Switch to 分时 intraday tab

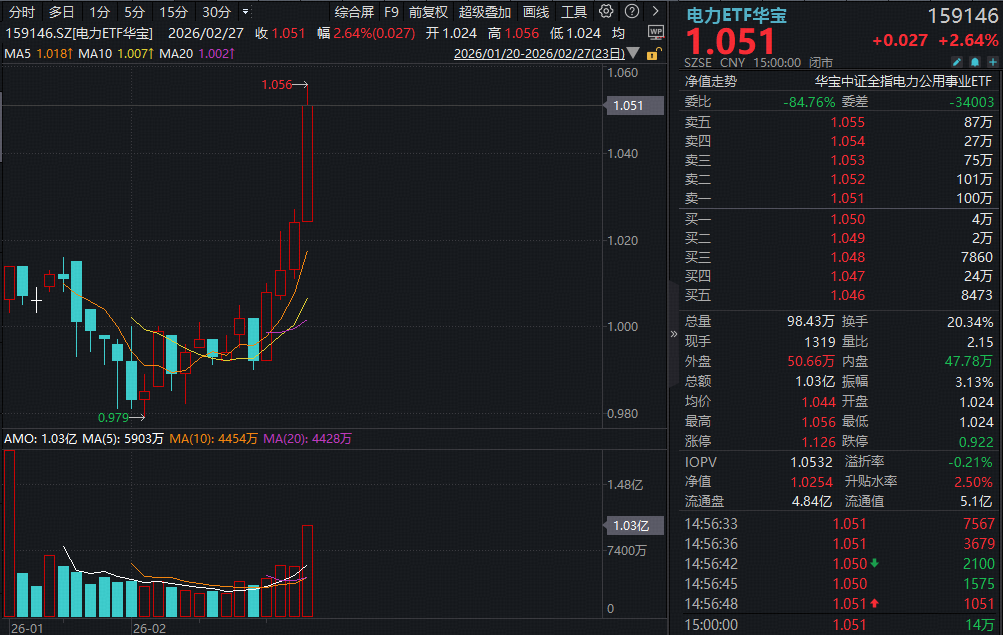[21, 12]
